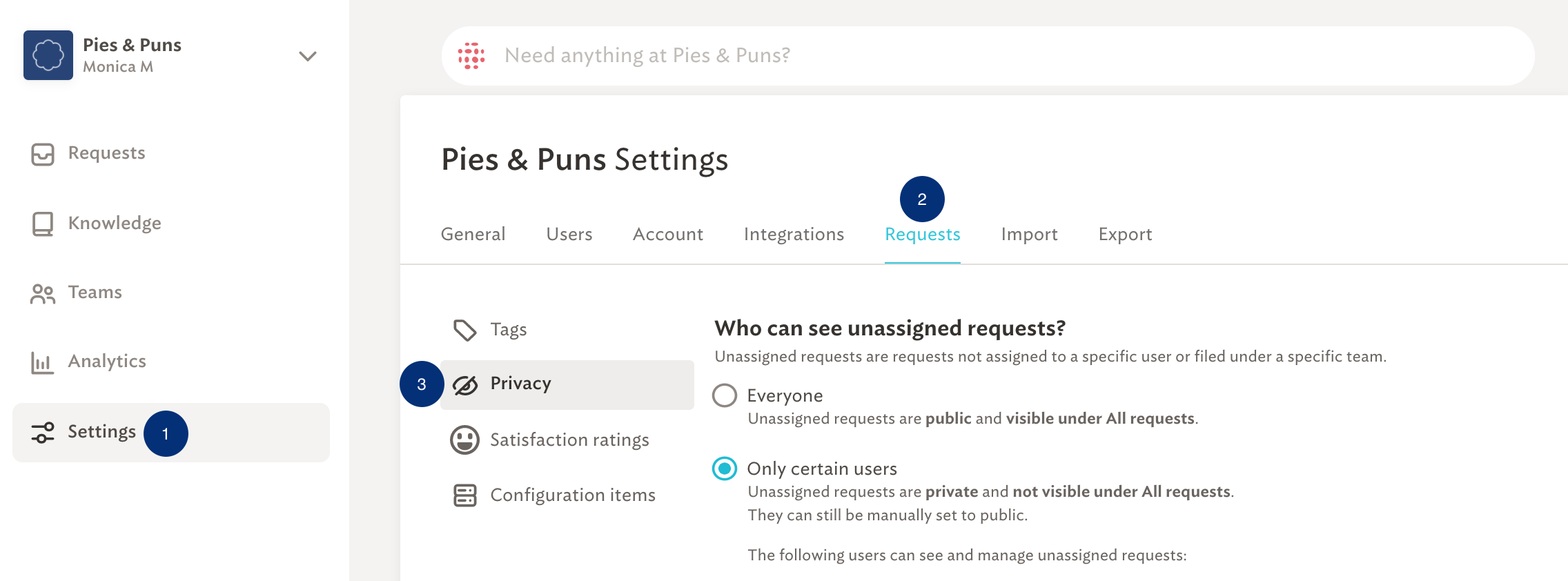Click the 'Need anything at Pies & Puns?' search field
Viewport: 1568px width, 581px height.
tap(988, 56)
